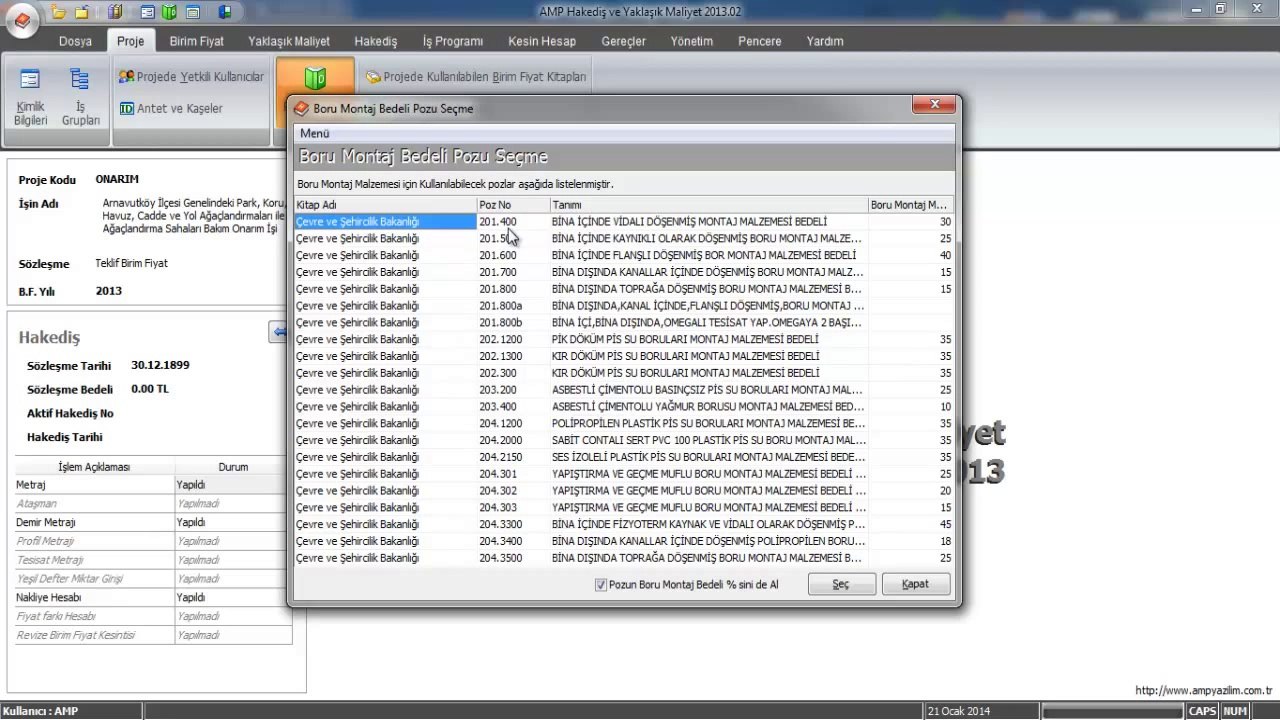
Task: Select the row with Poz No 202.1300
Action: [624, 356]
